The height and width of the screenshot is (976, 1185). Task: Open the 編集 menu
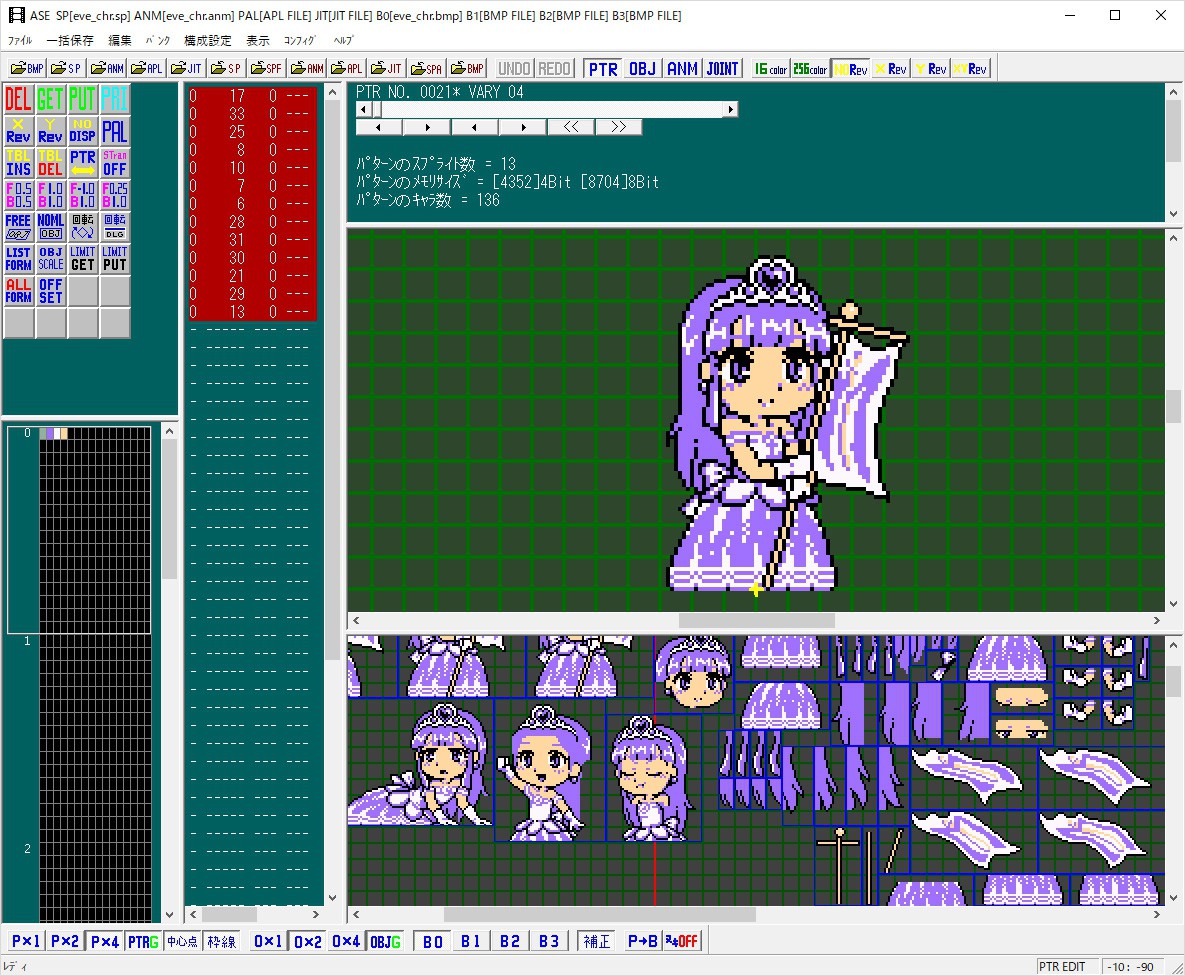point(119,40)
